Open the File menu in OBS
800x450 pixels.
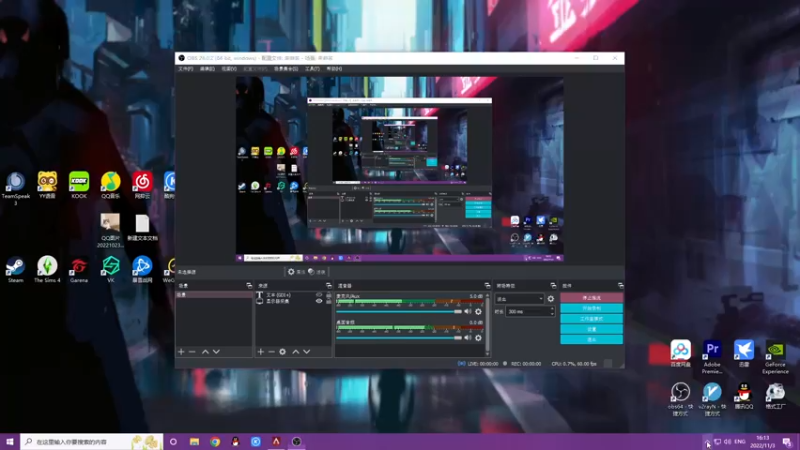(186, 69)
